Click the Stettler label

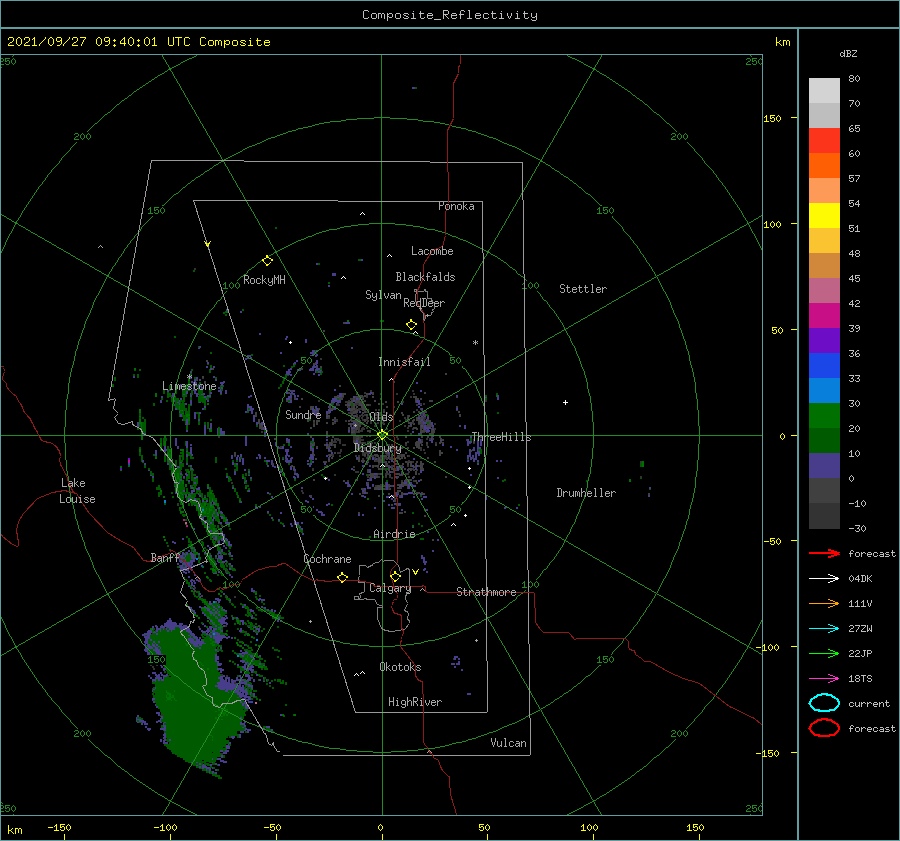[x=583, y=289]
